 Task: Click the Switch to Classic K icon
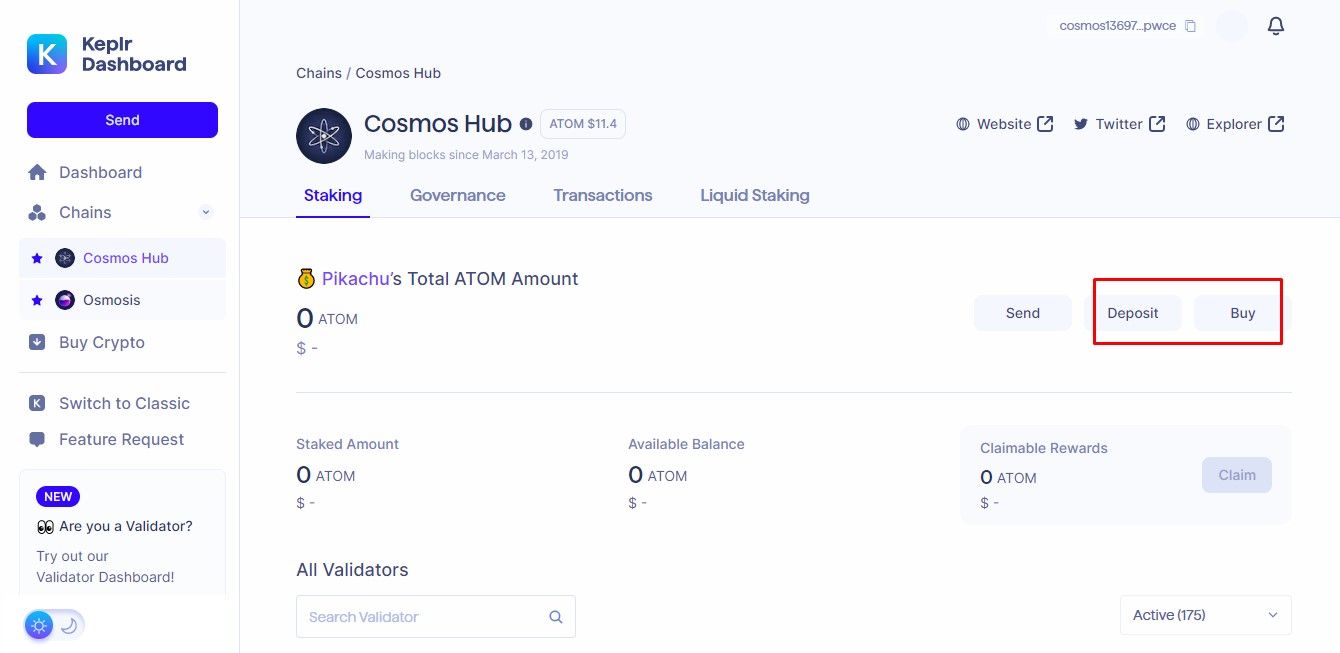click(37, 403)
